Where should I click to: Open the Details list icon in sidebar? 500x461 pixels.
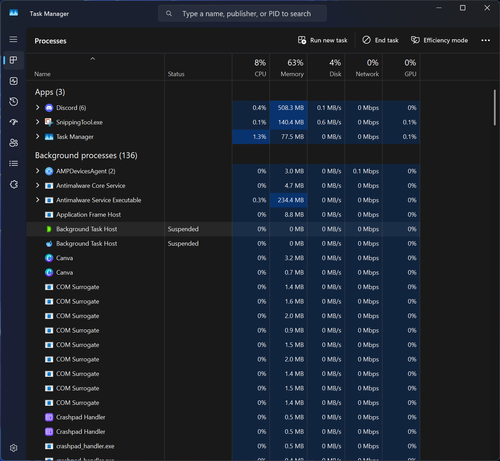tap(13, 164)
